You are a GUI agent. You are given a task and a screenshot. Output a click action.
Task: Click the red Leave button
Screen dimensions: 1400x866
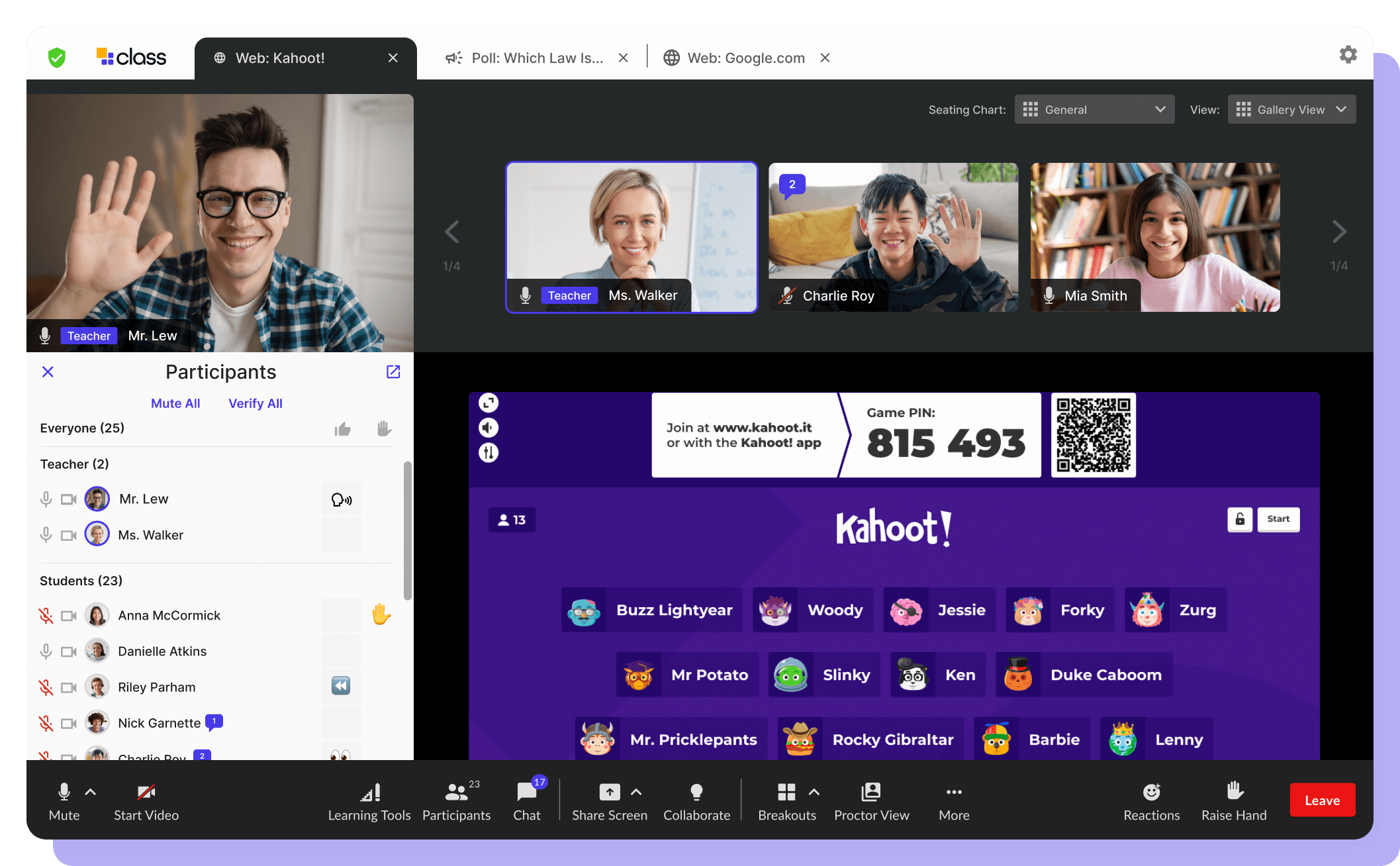[1322, 800]
